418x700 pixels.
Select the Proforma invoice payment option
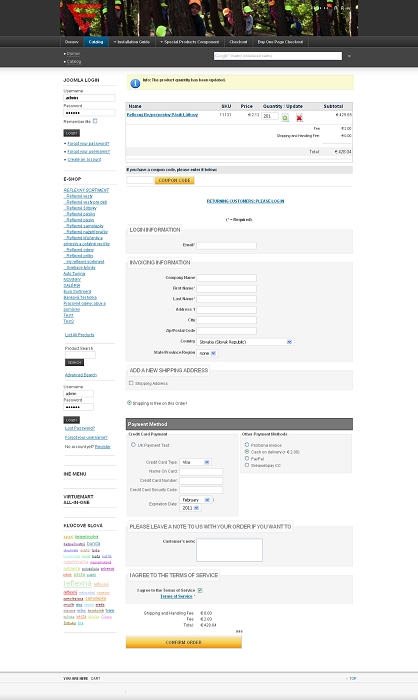pos(247,445)
